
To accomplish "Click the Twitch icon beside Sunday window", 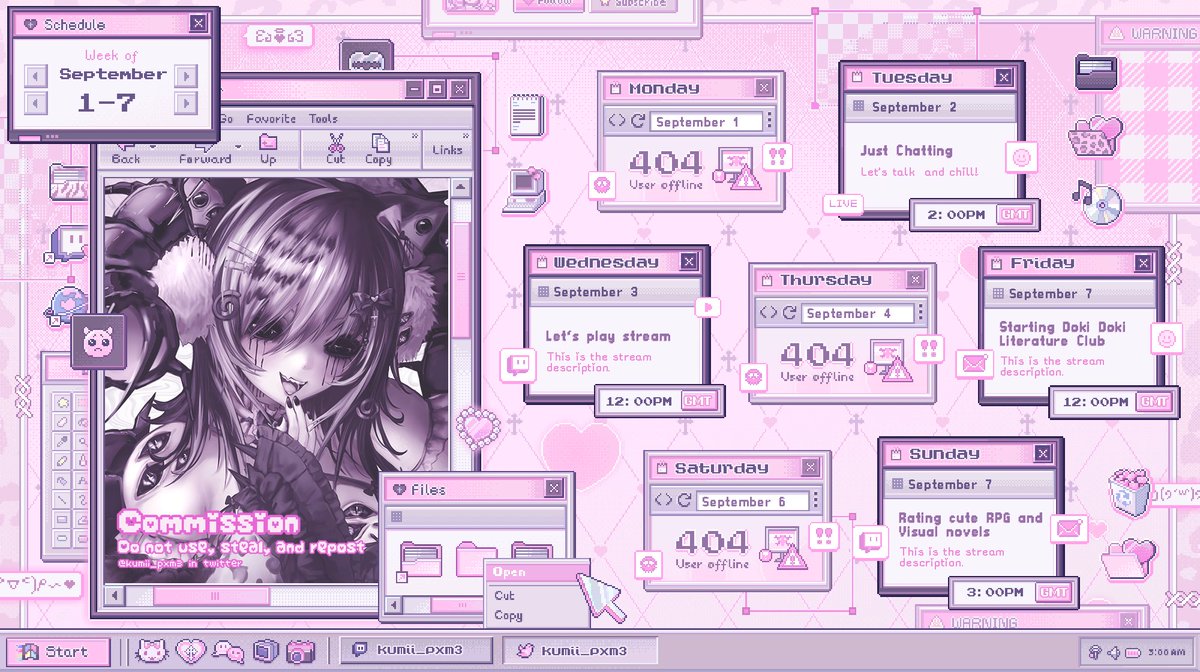I will [x=872, y=542].
